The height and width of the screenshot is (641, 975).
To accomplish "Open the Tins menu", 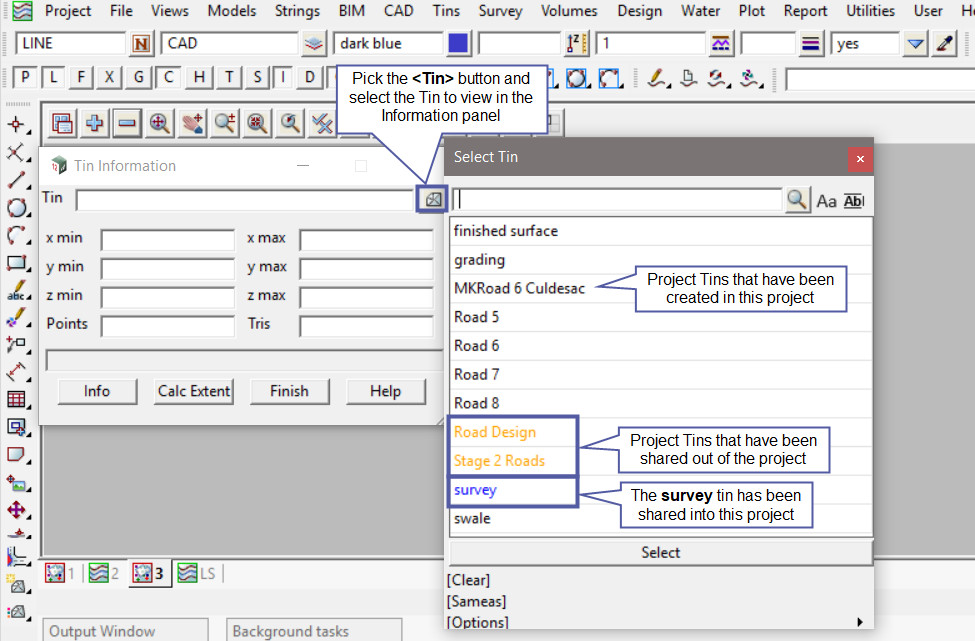I will [x=446, y=11].
